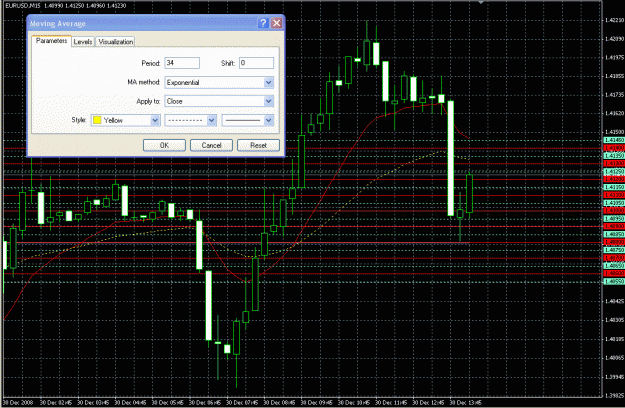Open the Apply to dropdown
This screenshot has height=408, width=625.
pyautogui.click(x=219, y=101)
